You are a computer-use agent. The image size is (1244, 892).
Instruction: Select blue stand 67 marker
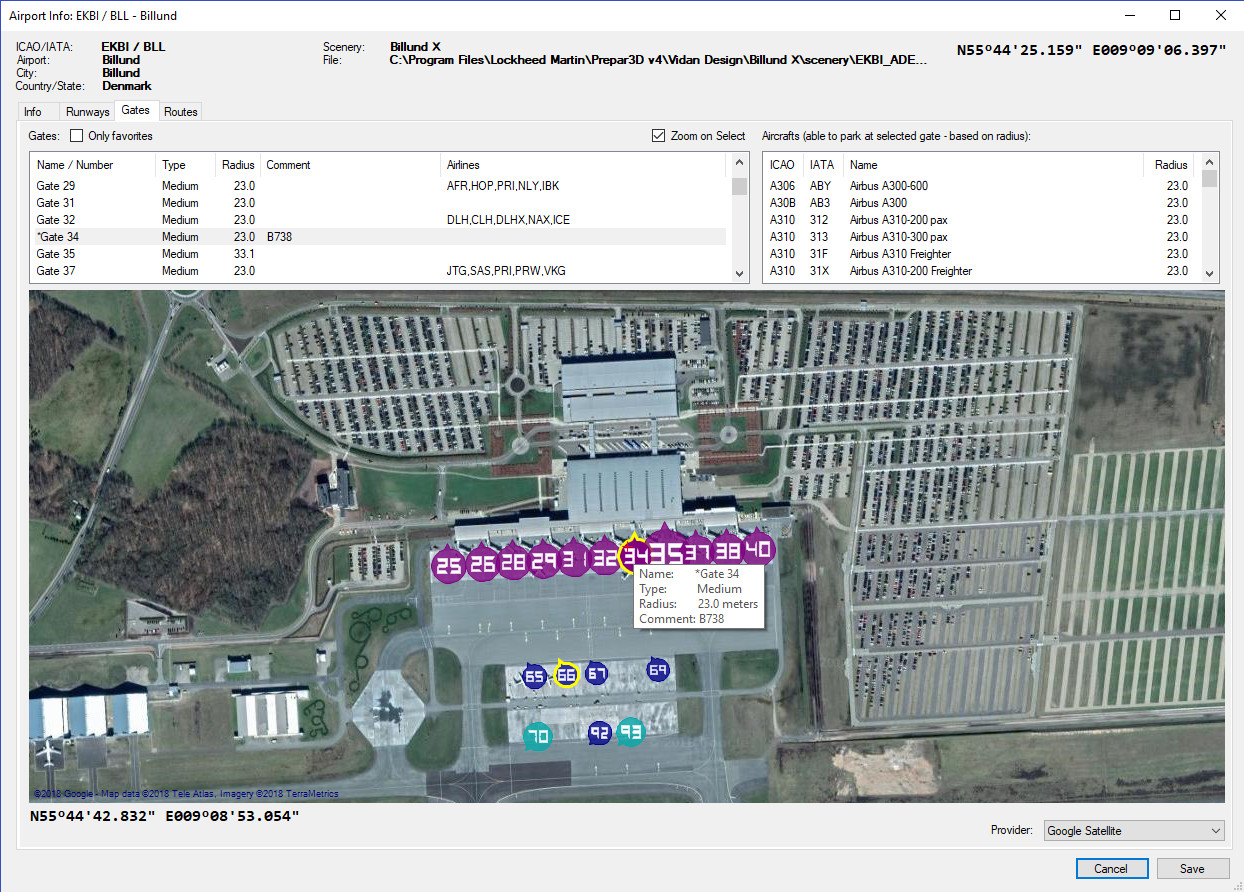[x=596, y=673]
